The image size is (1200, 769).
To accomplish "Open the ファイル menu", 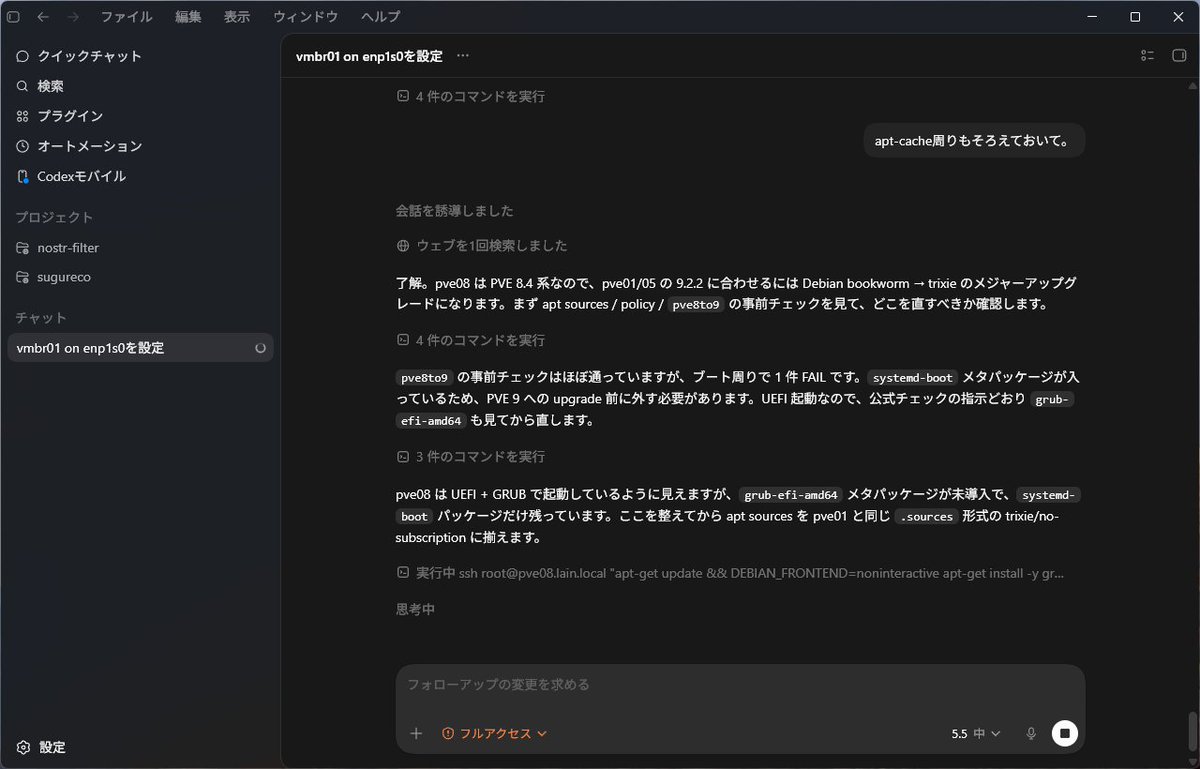I will (x=127, y=17).
